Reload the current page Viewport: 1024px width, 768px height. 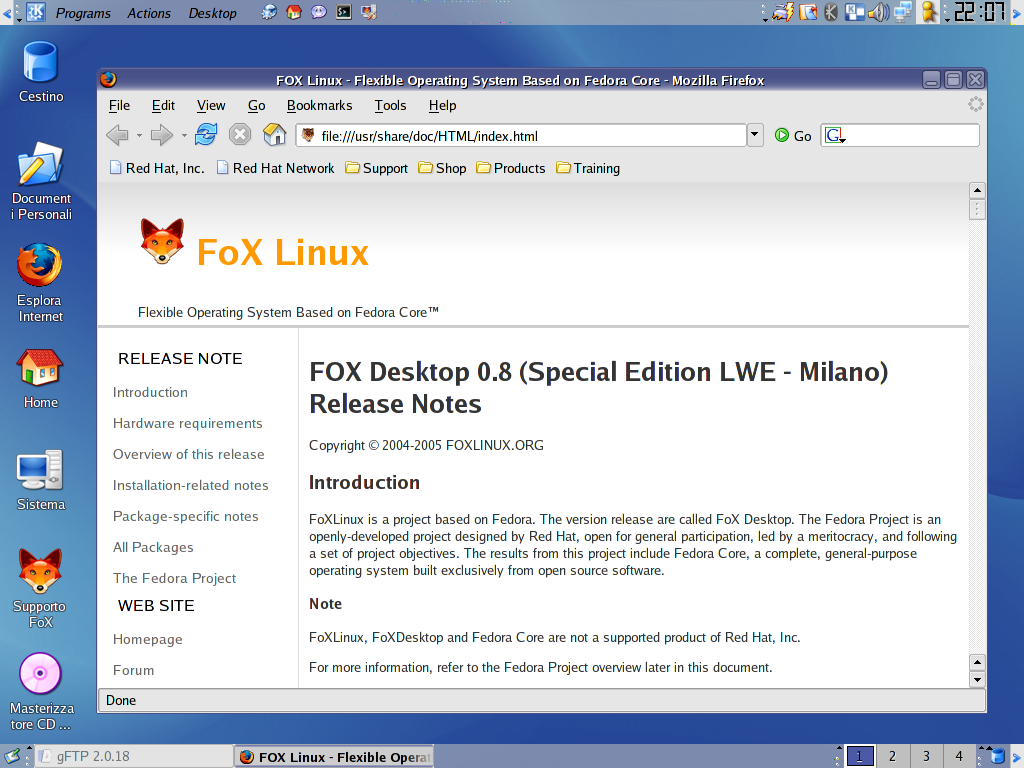206,135
